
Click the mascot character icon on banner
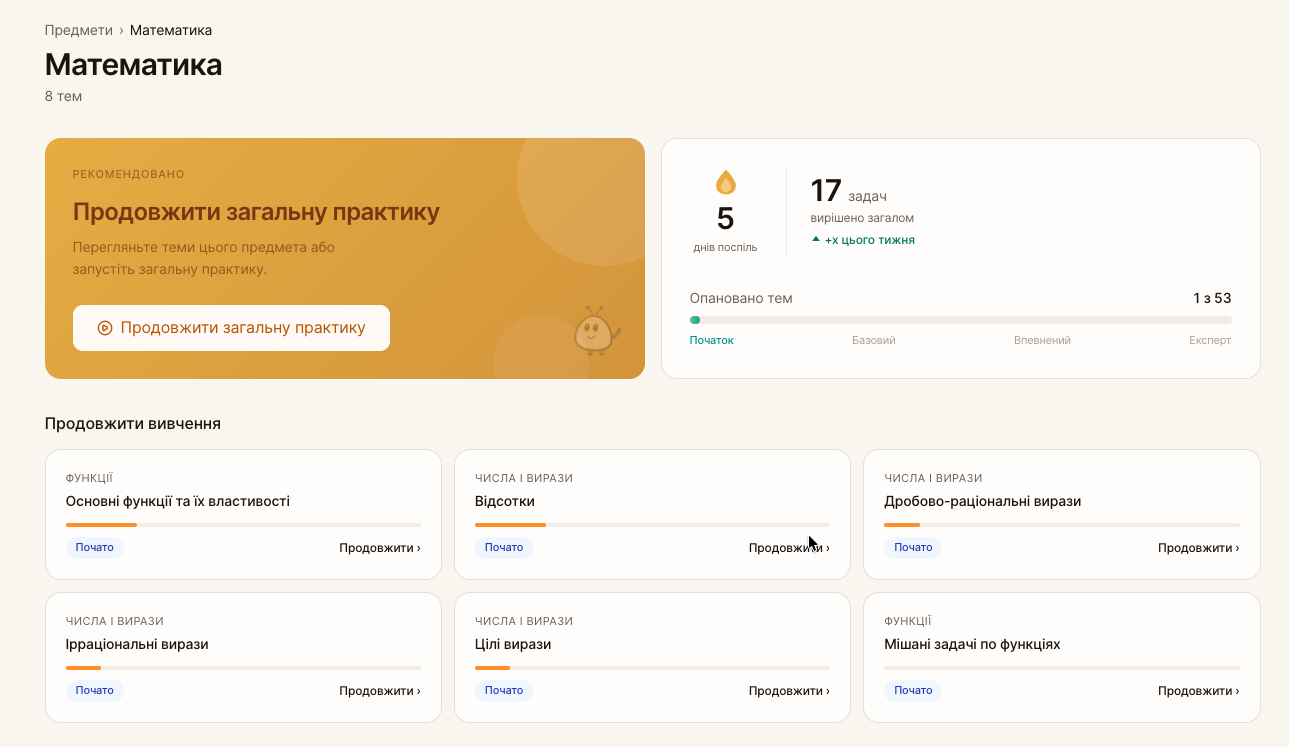[x=596, y=332]
